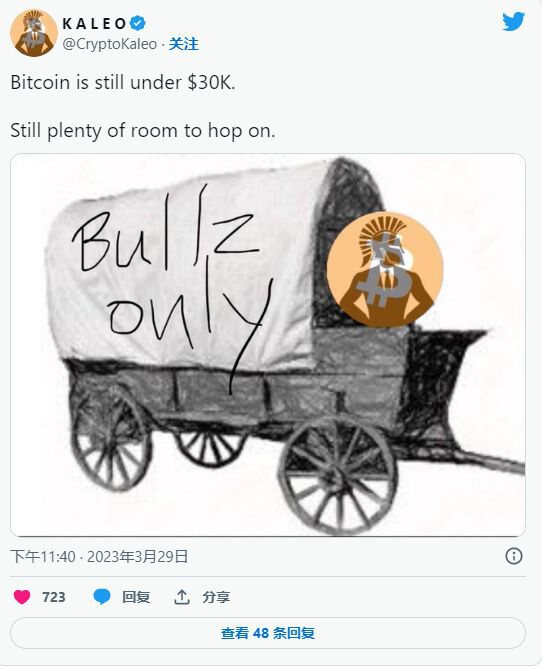Click the 分享 share label
Screen dimensions: 542x666
point(216,597)
